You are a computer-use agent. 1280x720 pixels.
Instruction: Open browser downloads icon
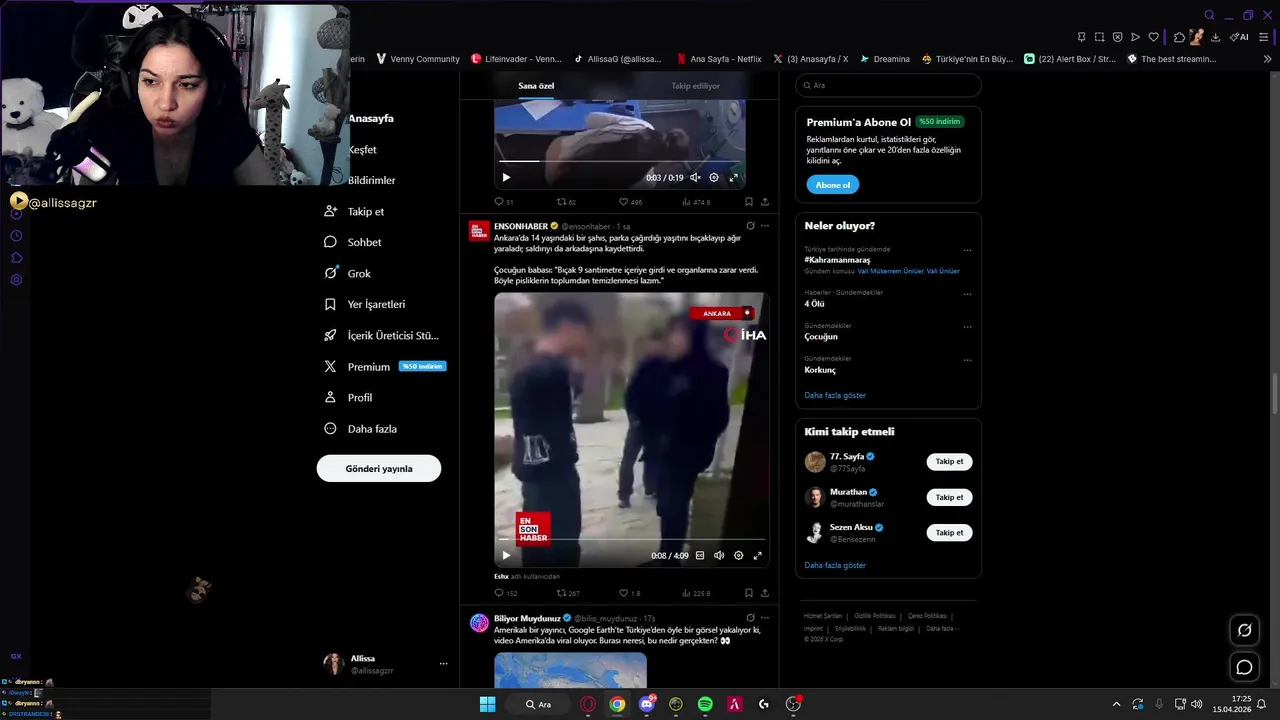click(x=1215, y=37)
